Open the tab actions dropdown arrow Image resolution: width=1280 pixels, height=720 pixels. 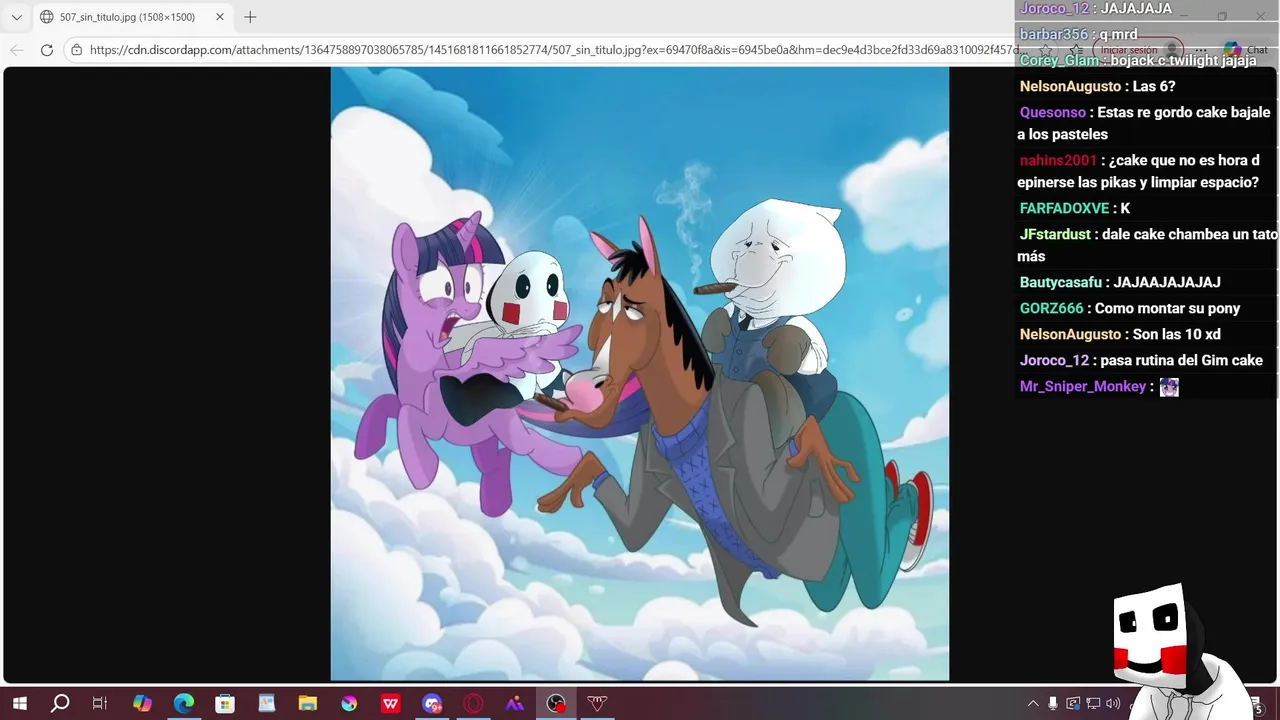(16, 17)
